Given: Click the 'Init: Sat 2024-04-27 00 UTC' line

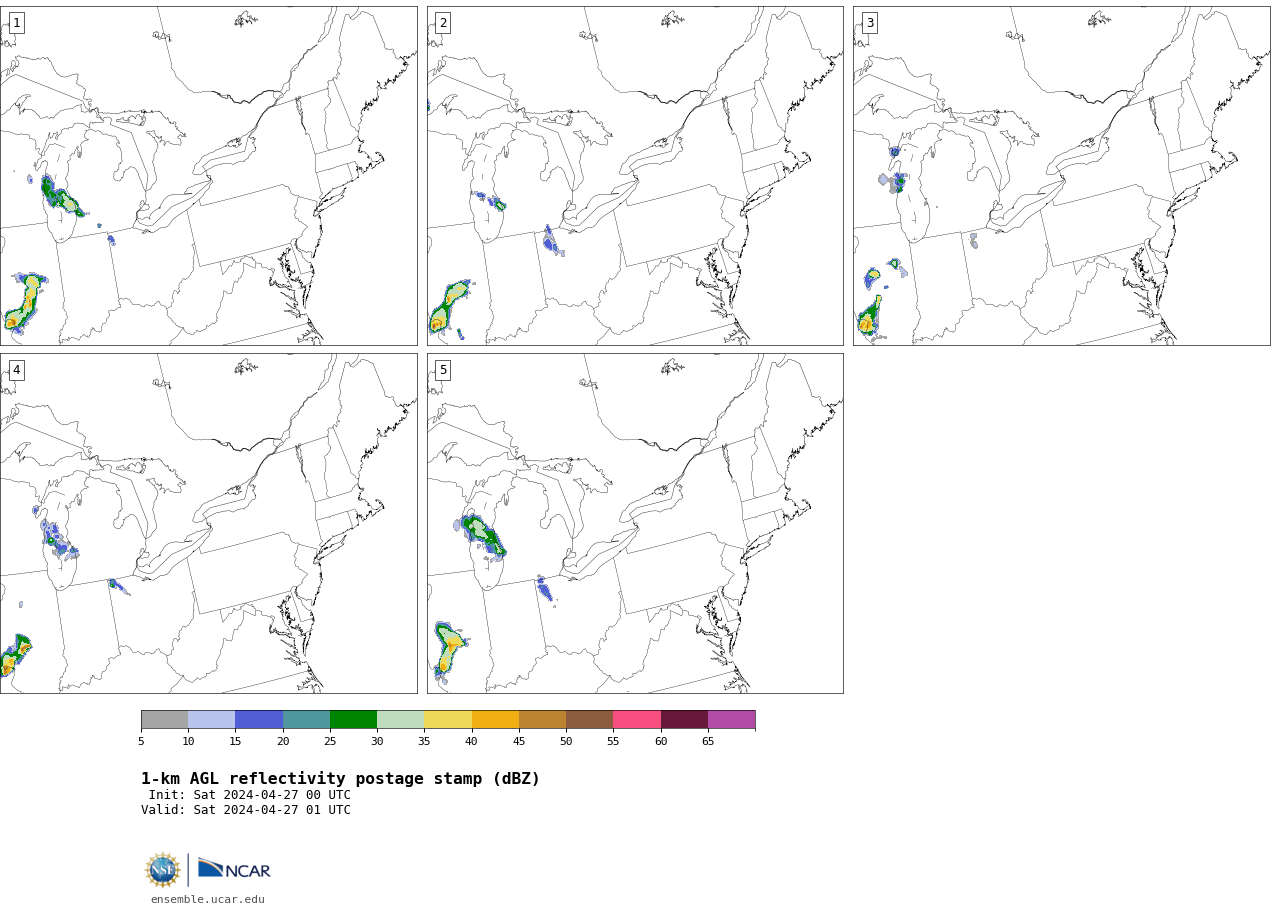Looking at the screenshot, I should coord(250,795).
